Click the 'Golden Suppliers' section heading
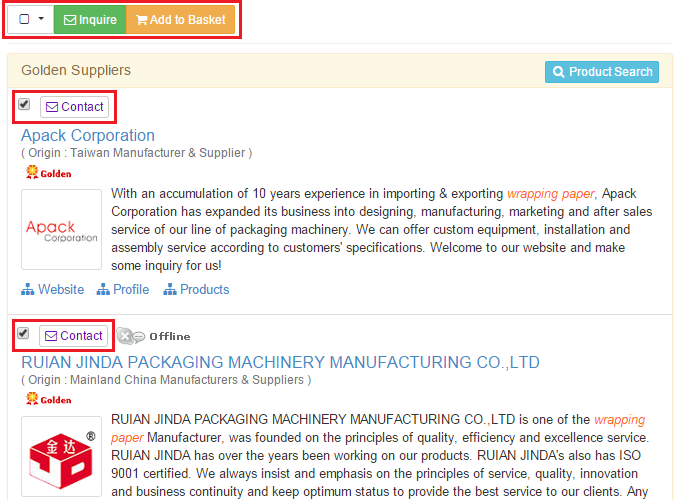The image size is (680, 500). point(76,70)
